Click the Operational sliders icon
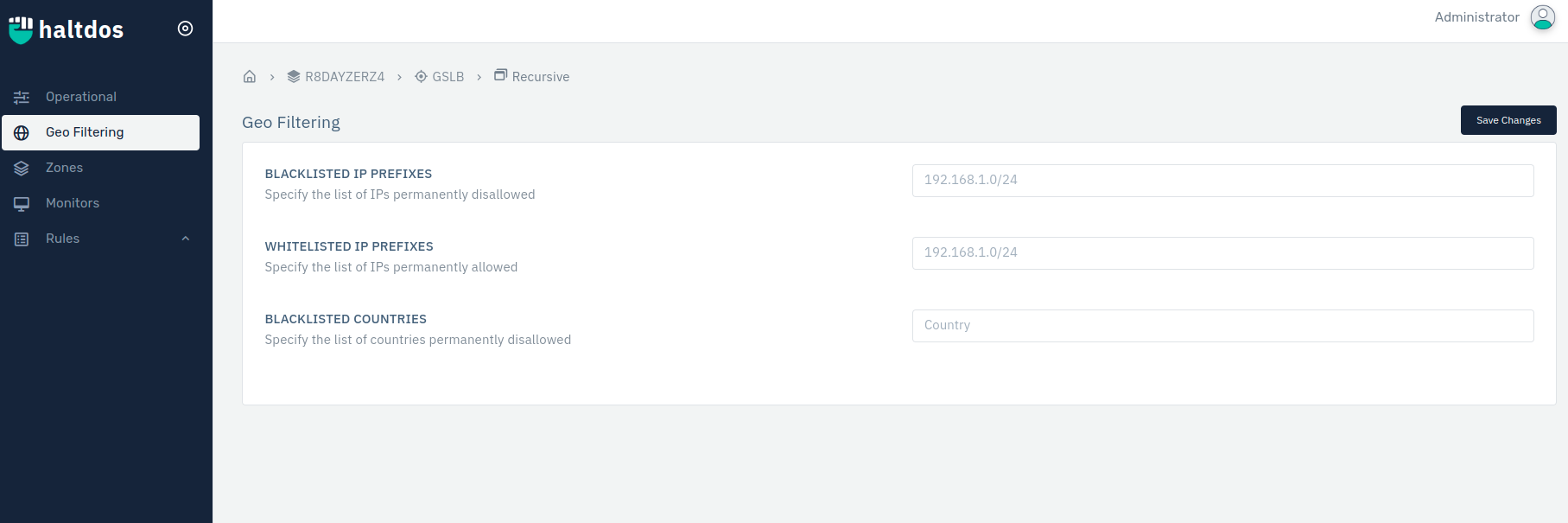The width and height of the screenshot is (1568, 523). point(22,98)
